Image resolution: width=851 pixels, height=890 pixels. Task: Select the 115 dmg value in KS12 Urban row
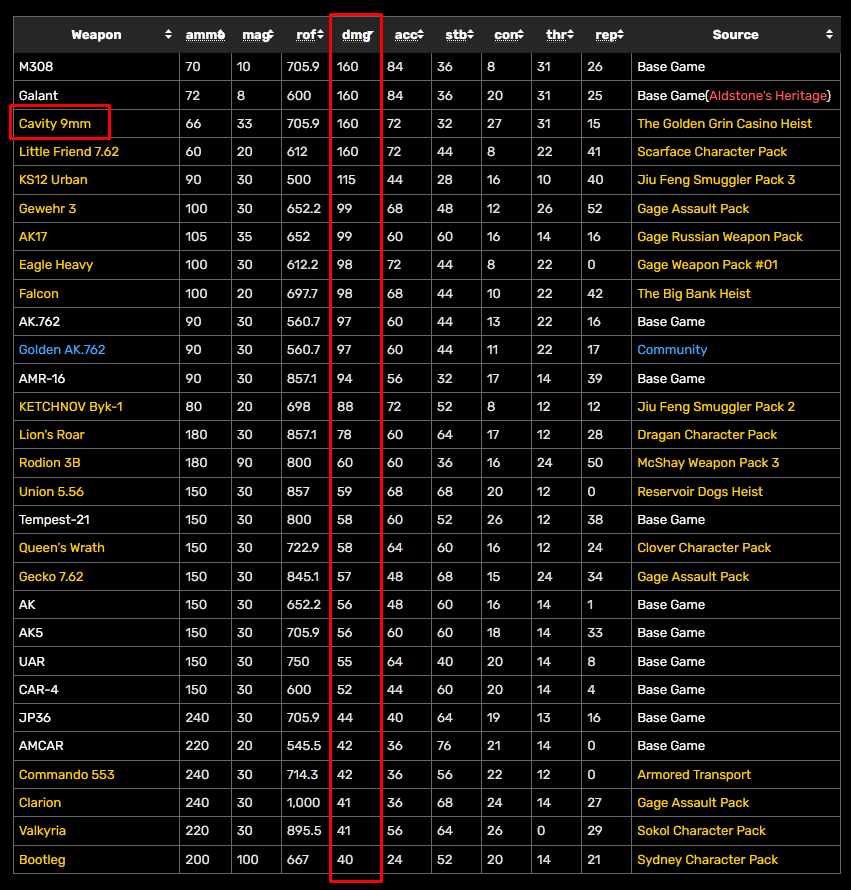coord(346,180)
